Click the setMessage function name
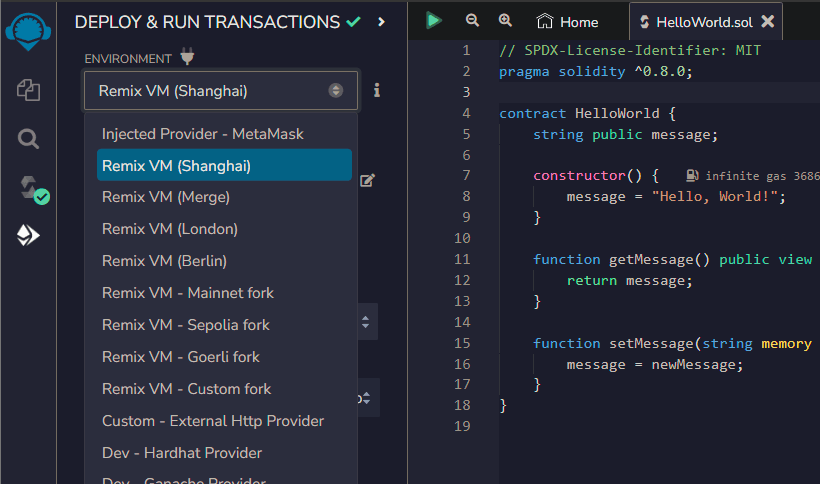Screen dimensions: 820x484 point(651,343)
